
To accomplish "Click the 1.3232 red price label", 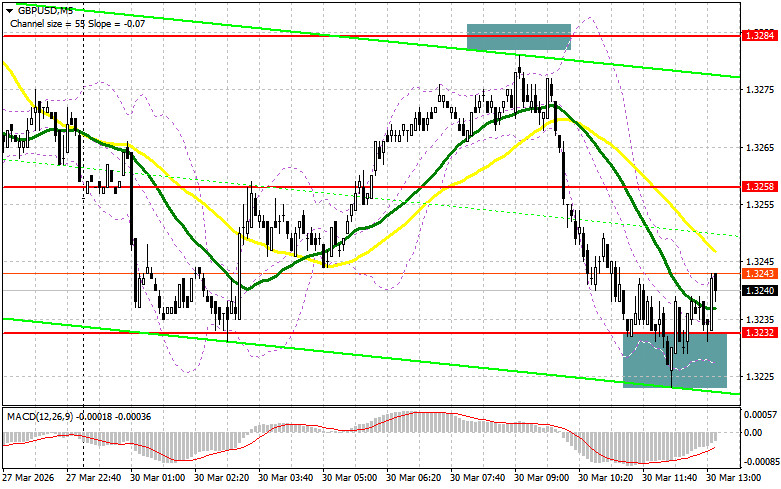I will point(760,332).
